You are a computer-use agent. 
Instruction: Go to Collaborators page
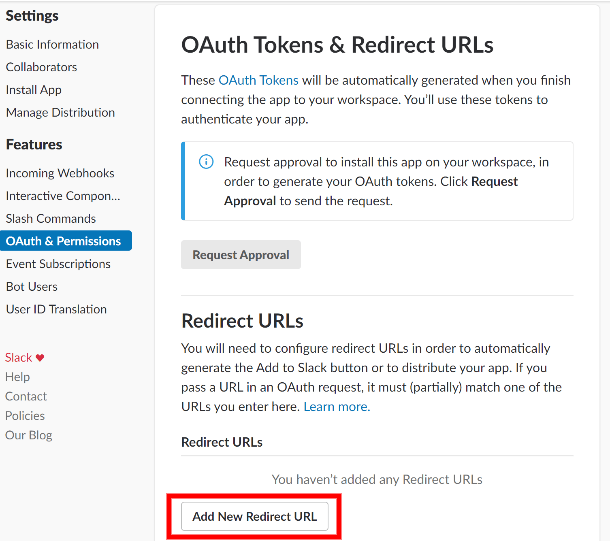tap(41, 67)
